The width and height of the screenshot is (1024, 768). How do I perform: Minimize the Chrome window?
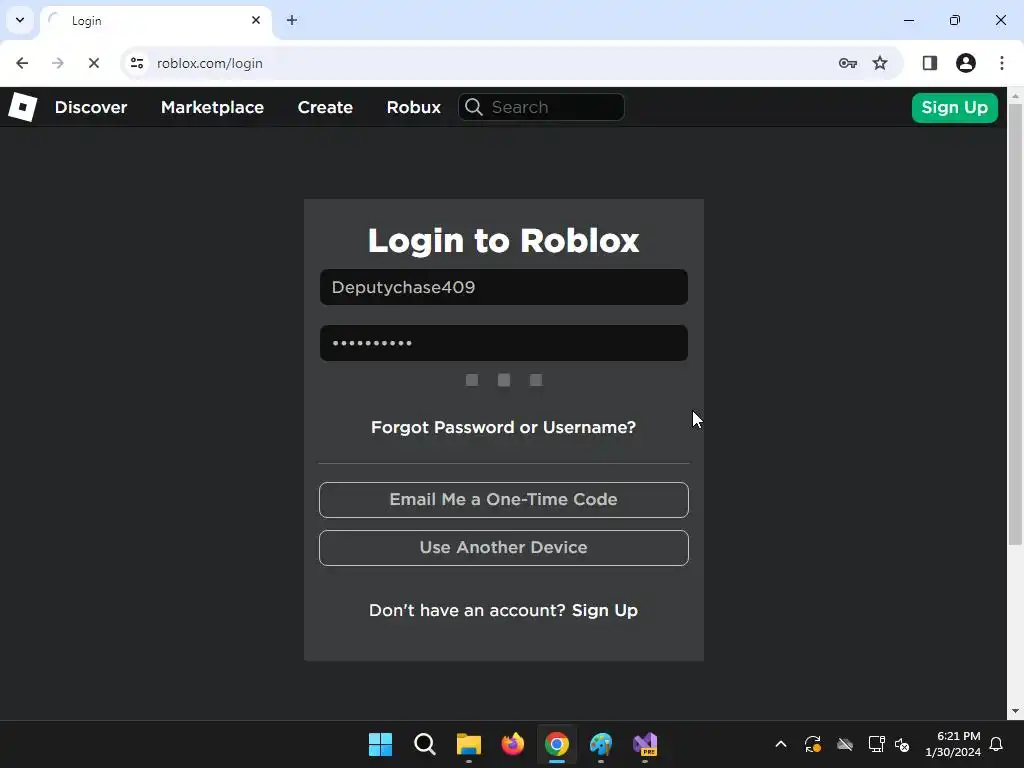click(908, 20)
